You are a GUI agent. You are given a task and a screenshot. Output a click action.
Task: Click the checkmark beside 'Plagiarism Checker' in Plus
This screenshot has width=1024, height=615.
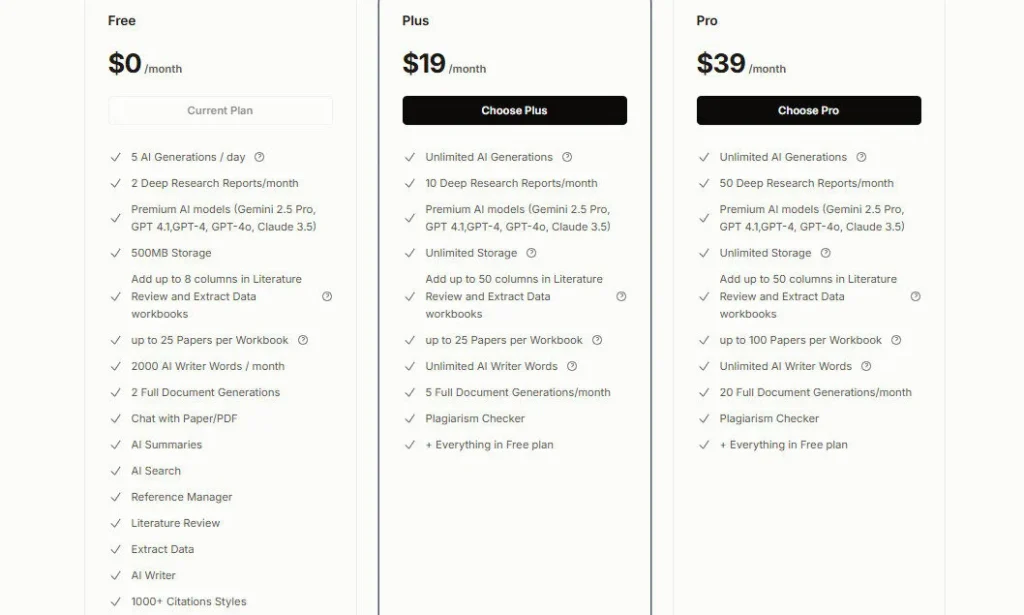[x=410, y=418]
